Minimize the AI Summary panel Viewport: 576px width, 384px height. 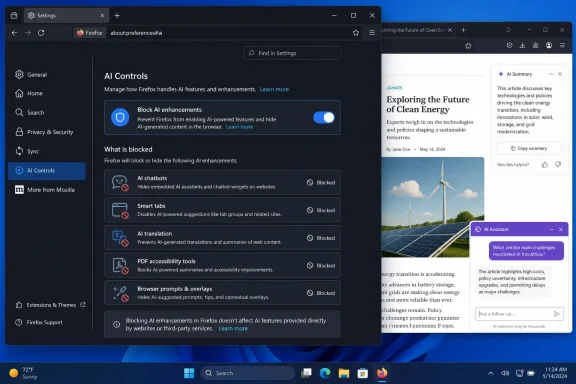551,74
